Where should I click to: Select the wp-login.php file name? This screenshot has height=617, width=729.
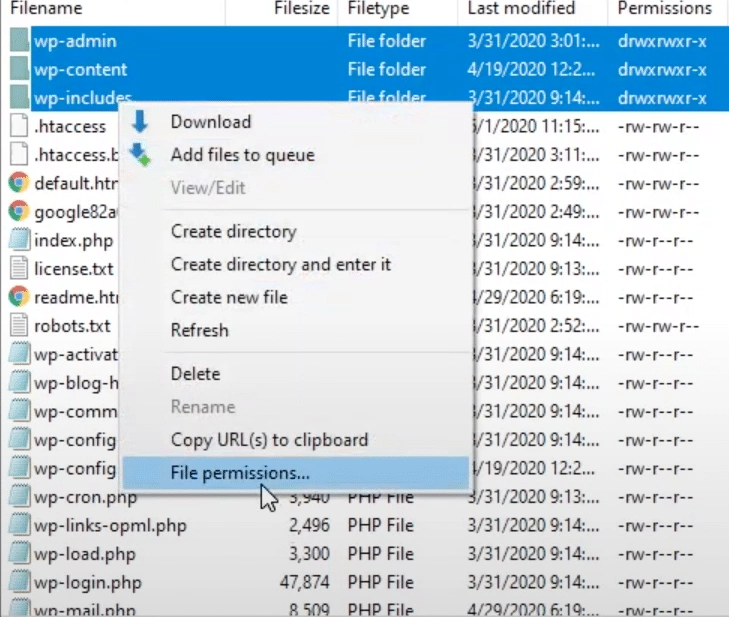coord(87,582)
